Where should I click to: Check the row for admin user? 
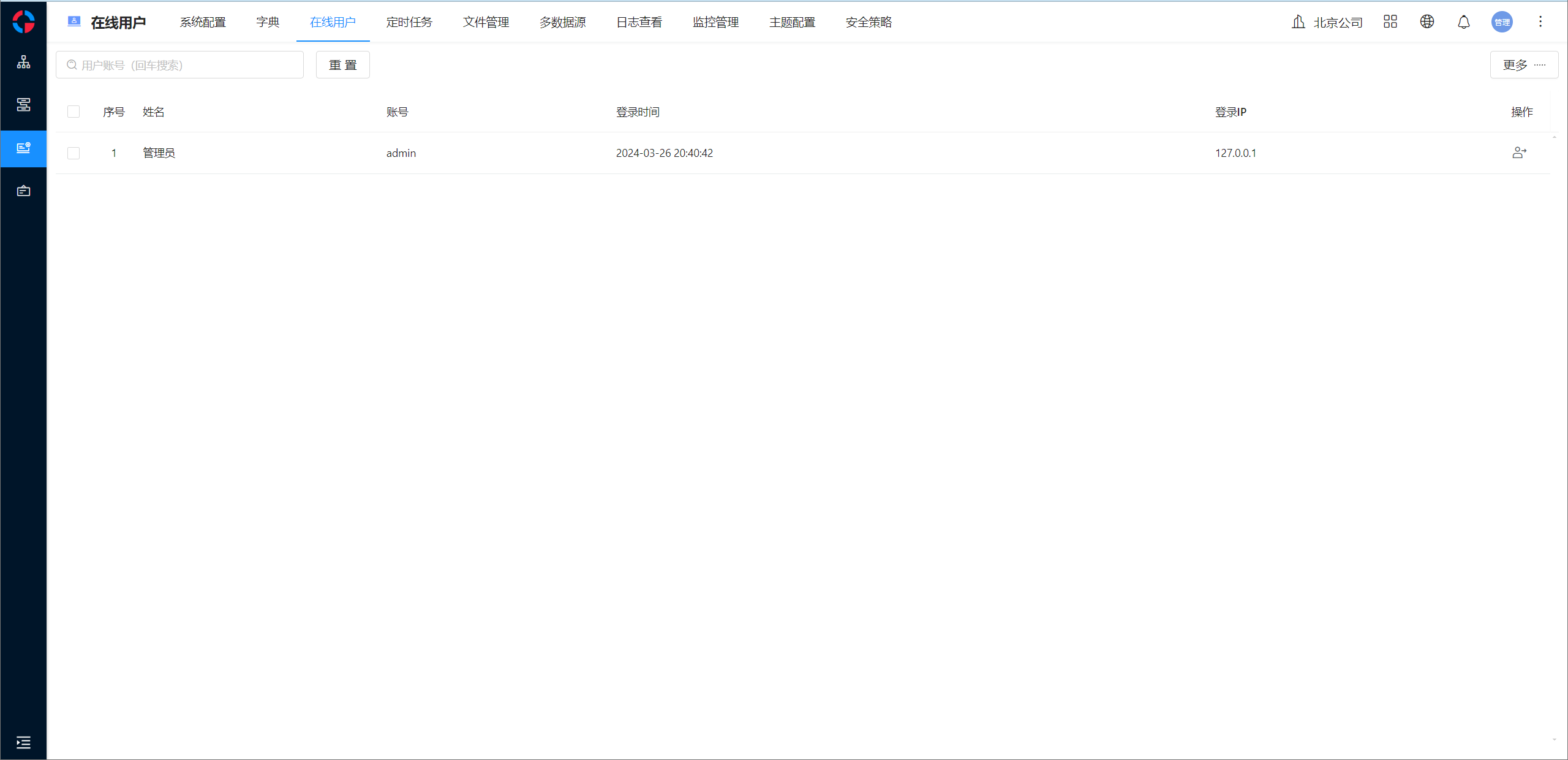click(73, 153)
